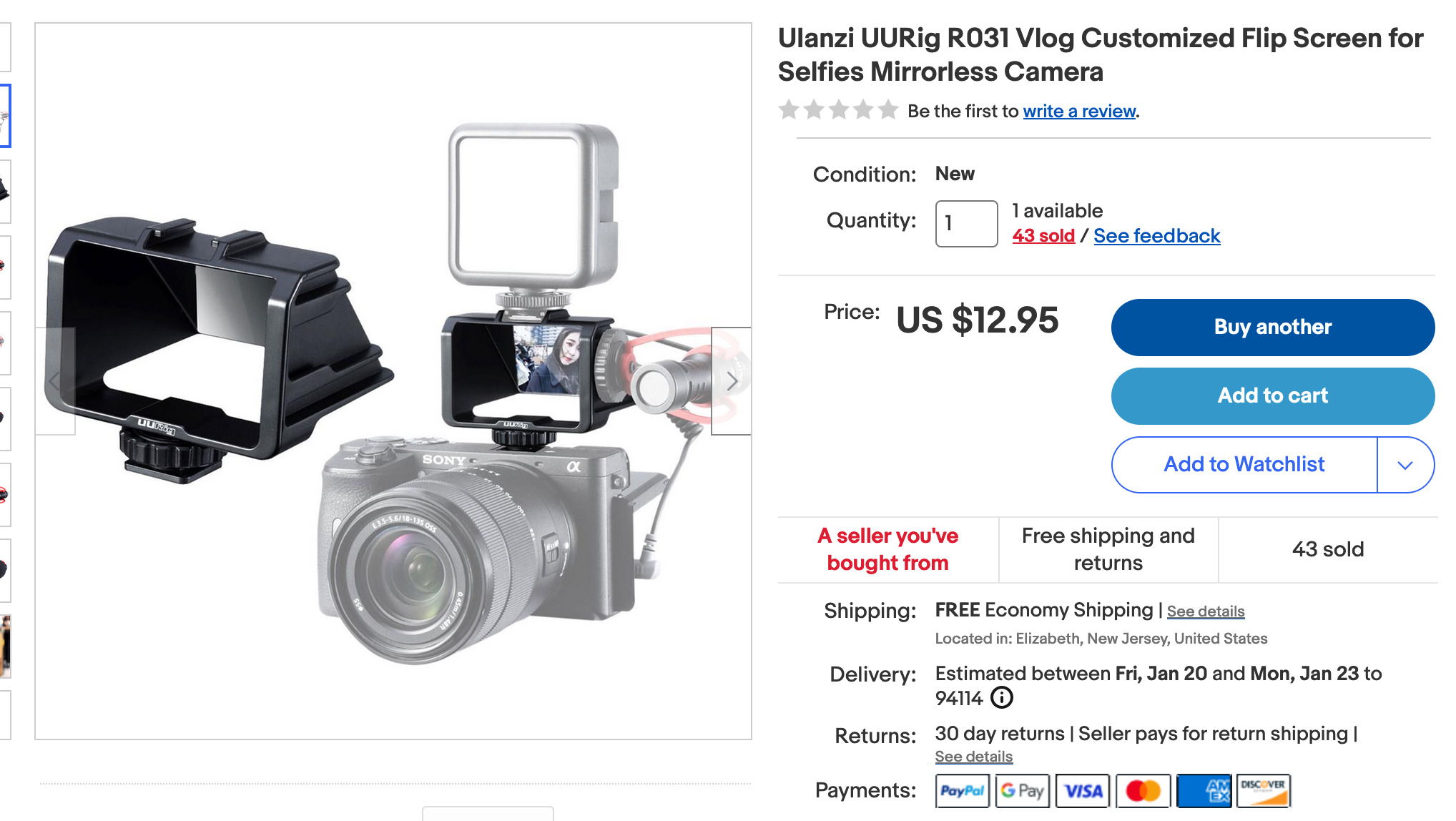Add the item to cart
The height and width of the screenshot is (821, 1456).
click(1273, 396)
